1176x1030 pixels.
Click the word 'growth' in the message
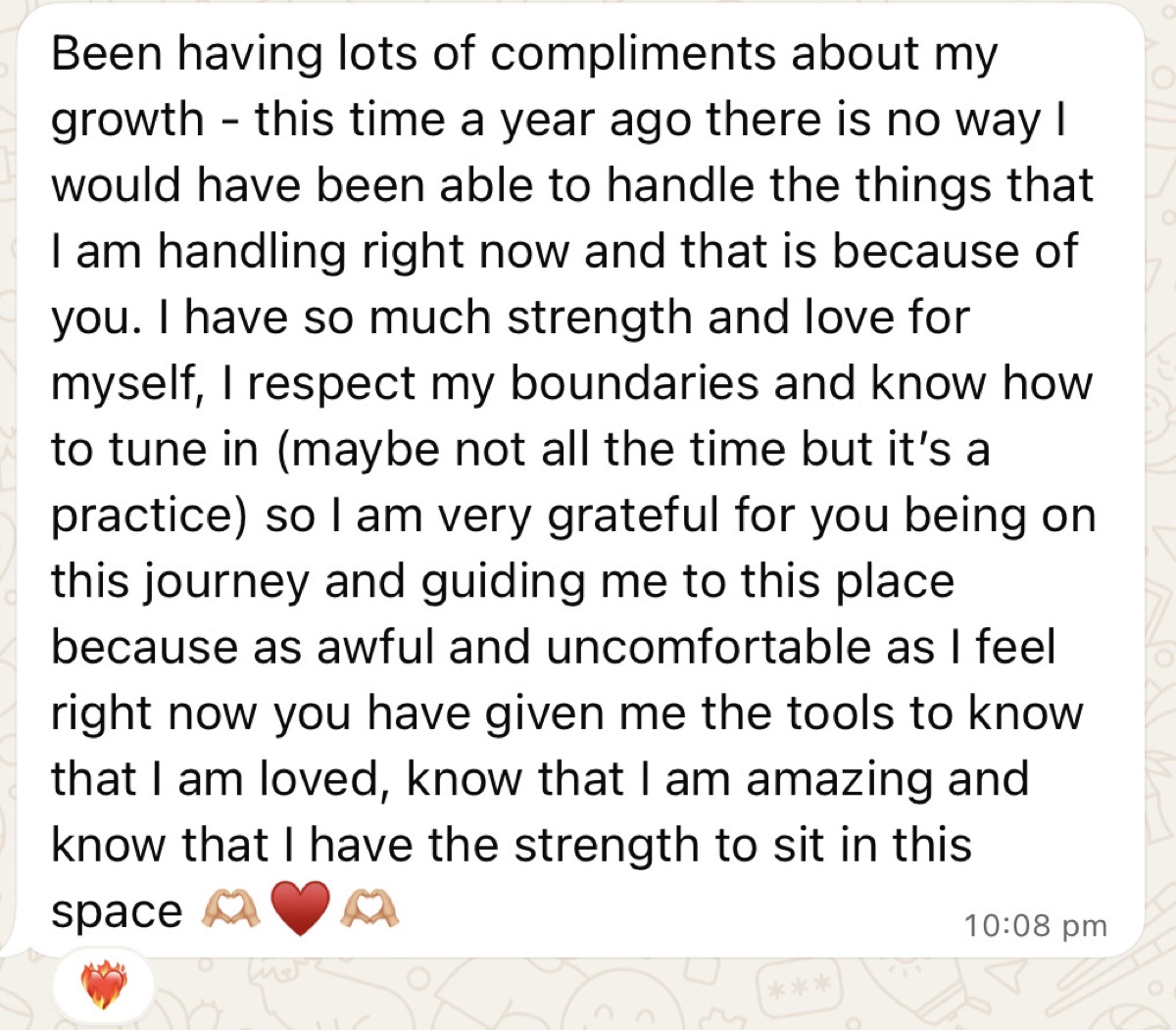point(127,121)
